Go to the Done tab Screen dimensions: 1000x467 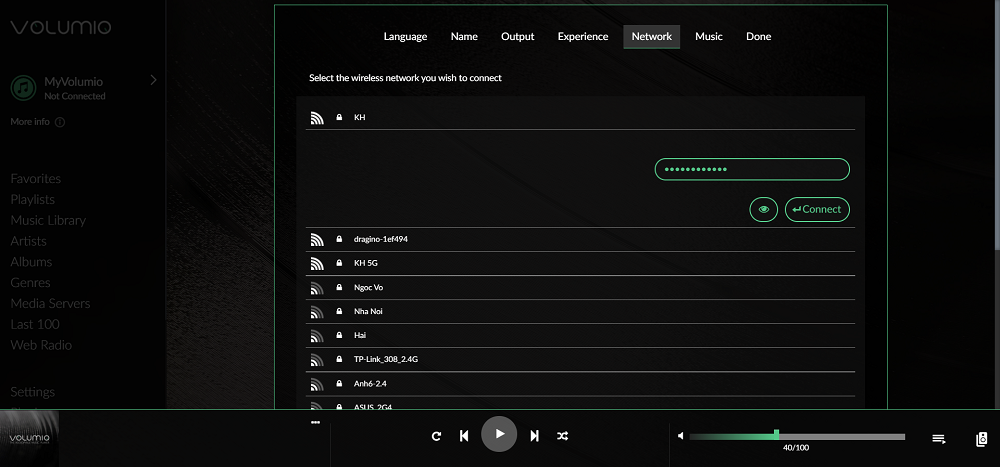point(758,36)
